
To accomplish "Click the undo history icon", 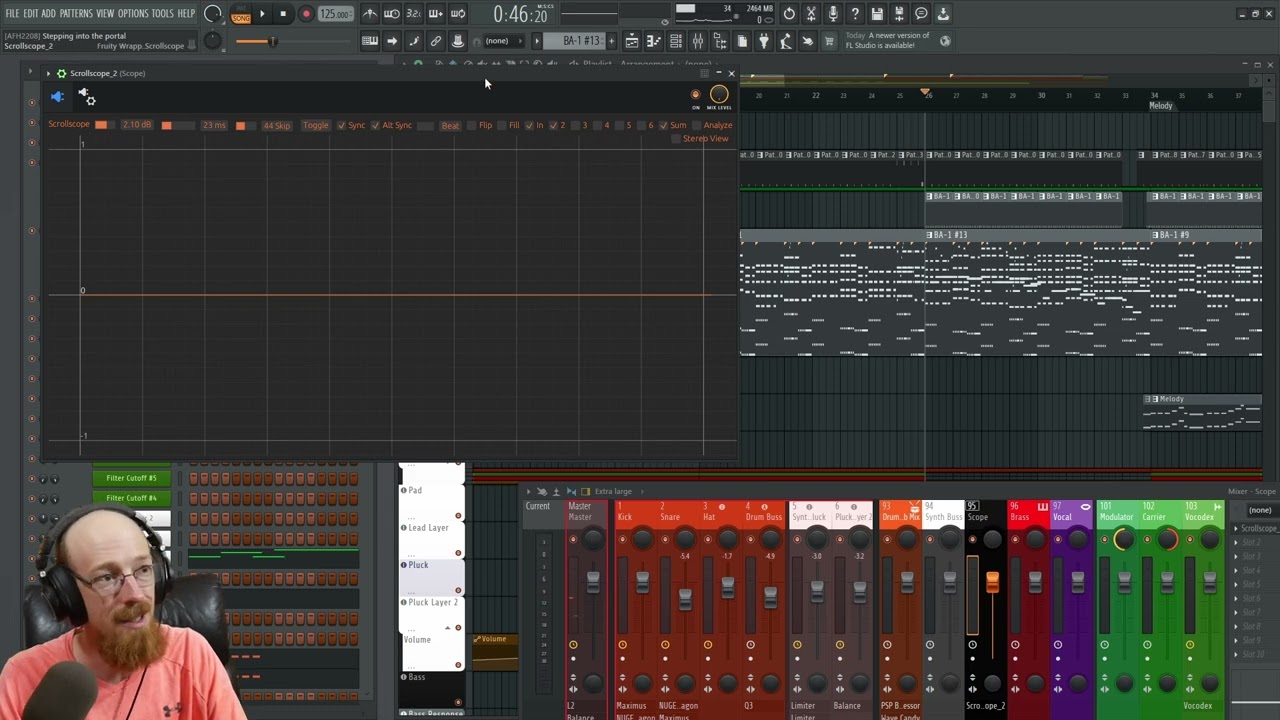I will 789,14.
